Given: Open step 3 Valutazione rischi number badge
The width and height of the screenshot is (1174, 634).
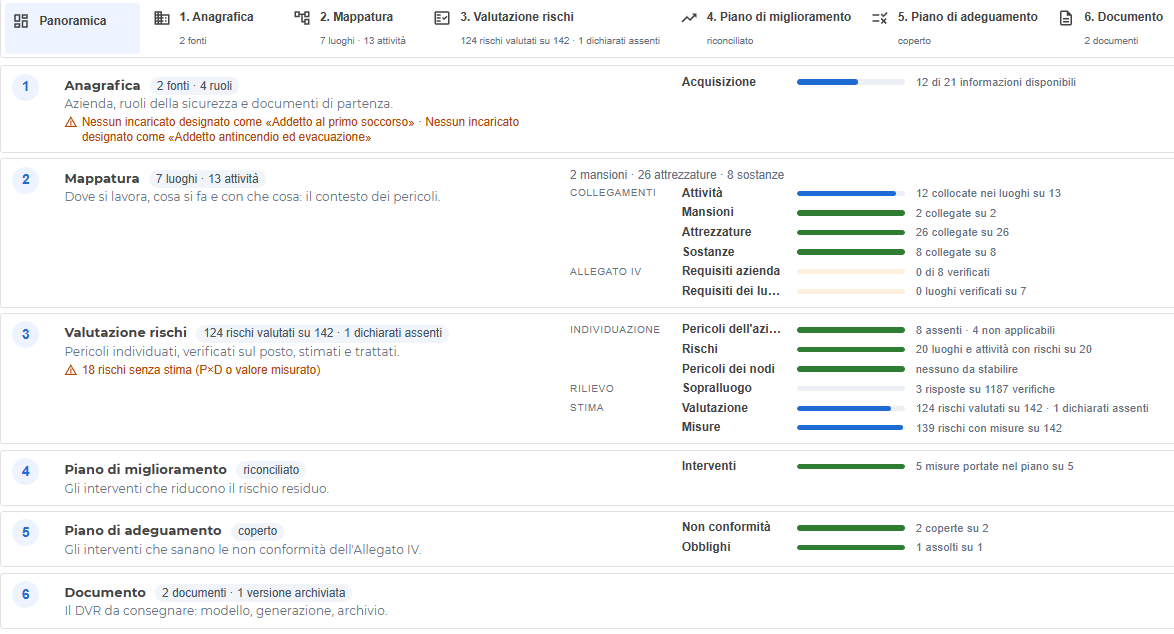Looking at the screenshot, I should point(25,334).
